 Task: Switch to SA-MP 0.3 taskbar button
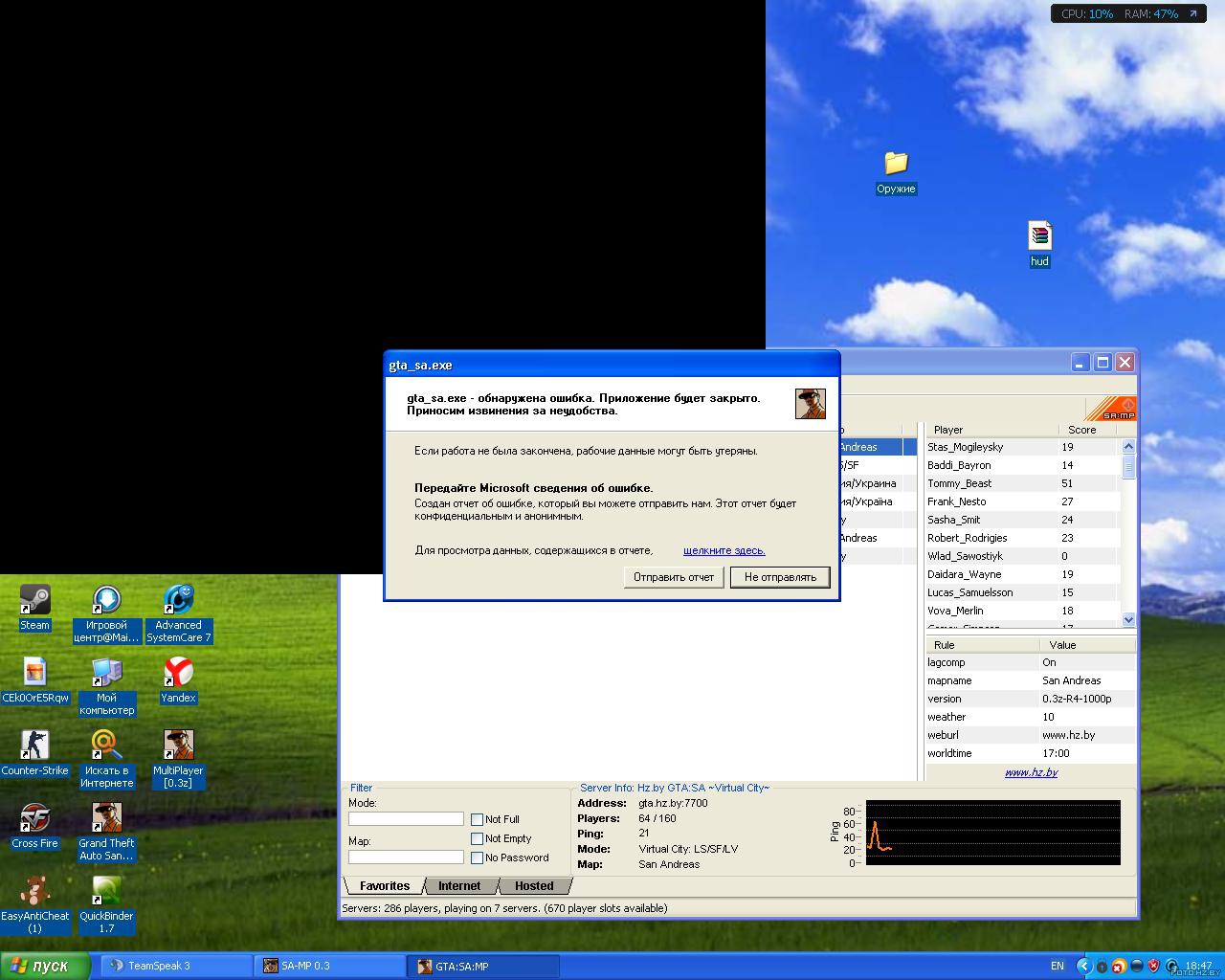[328, 966]
